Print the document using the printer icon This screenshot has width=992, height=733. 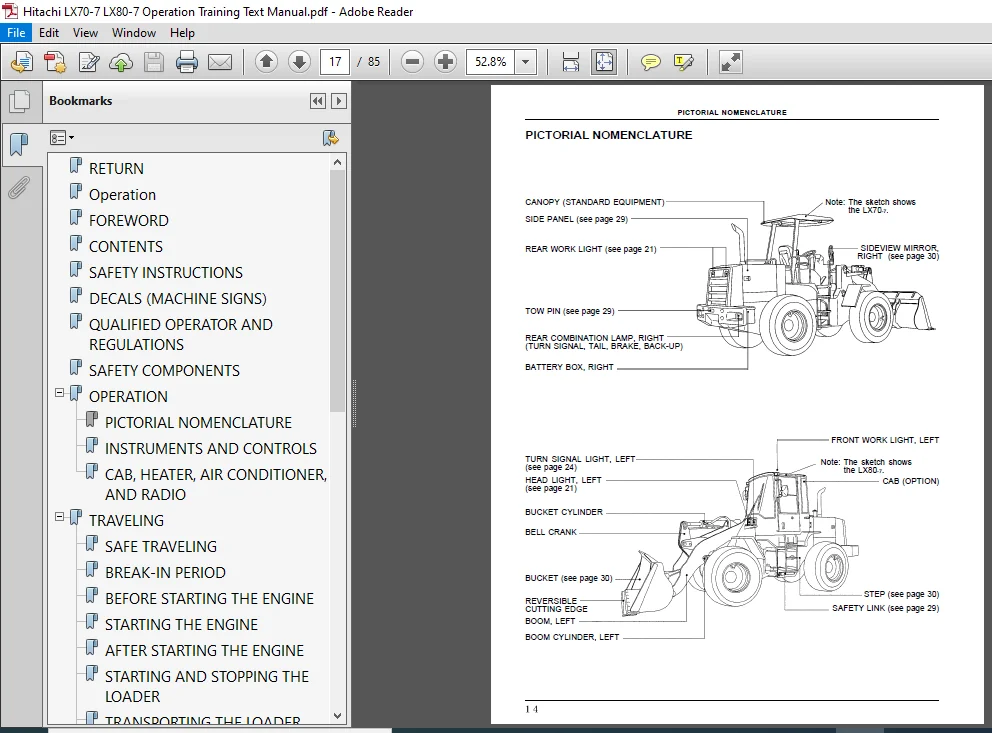pyautogui.click(x=187, y=62)
